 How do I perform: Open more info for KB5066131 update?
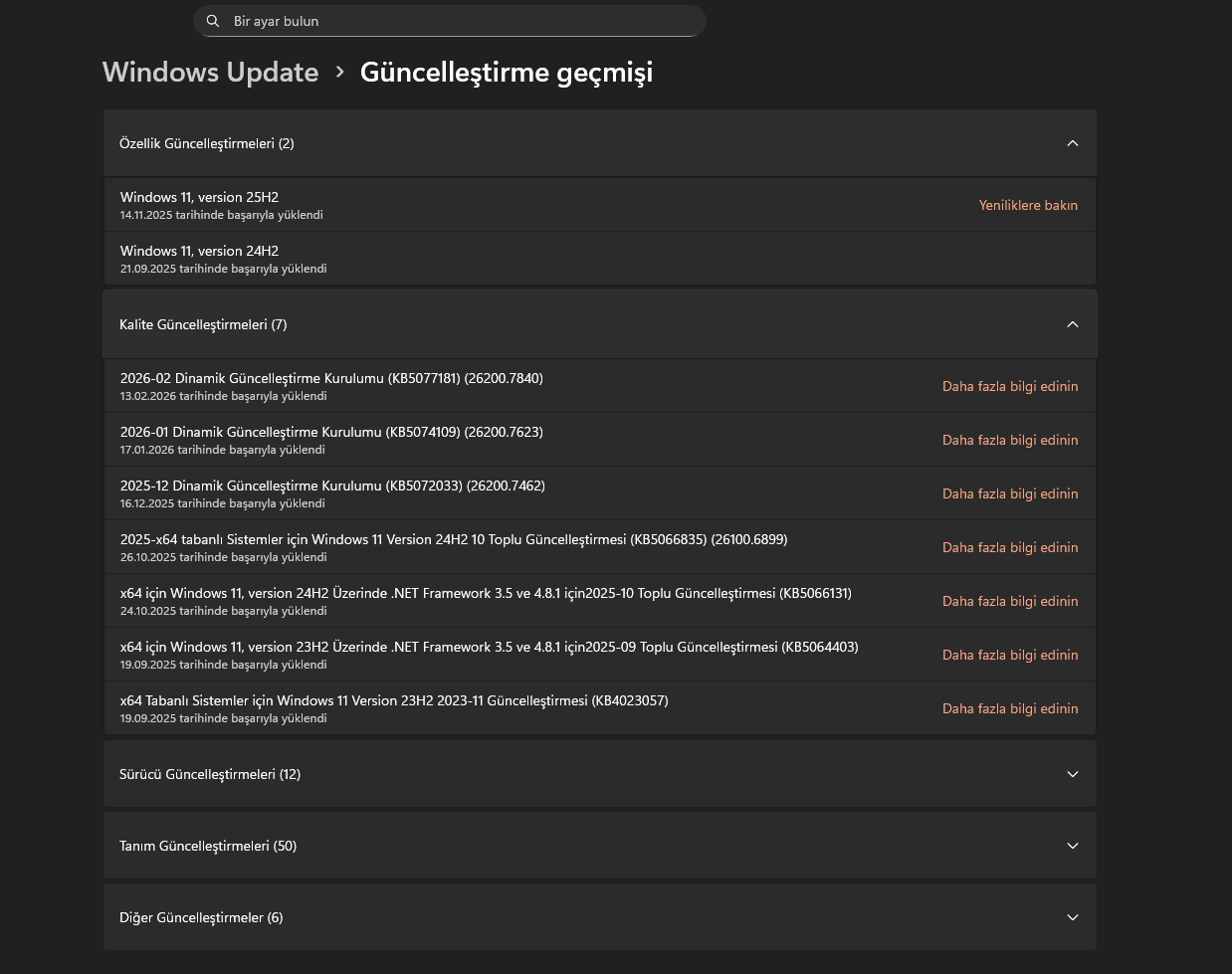(x=1010, y=601)
